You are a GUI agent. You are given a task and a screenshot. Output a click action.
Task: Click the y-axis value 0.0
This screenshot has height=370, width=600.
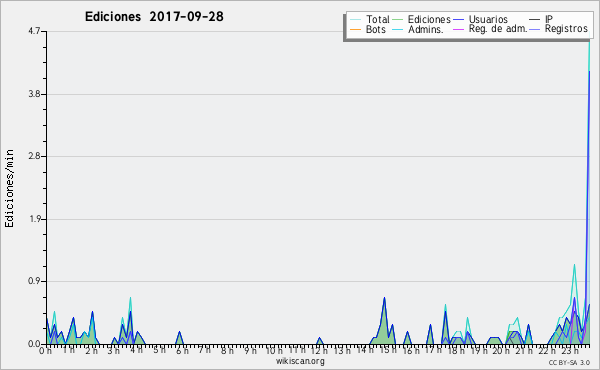[x=34, y=344]
